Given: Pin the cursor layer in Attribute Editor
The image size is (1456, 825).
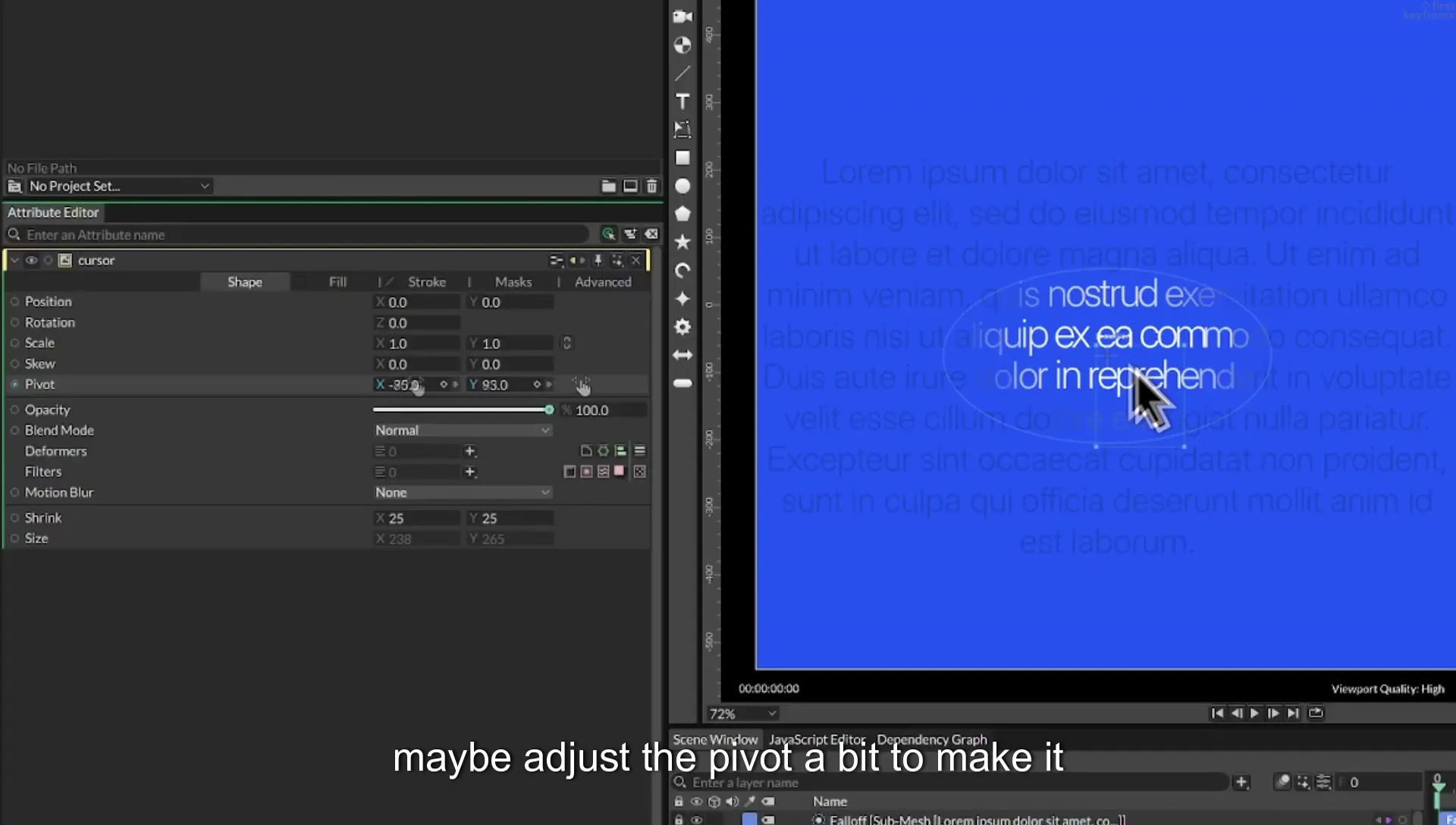Looking at the screenshot, I should coord(598,260).
